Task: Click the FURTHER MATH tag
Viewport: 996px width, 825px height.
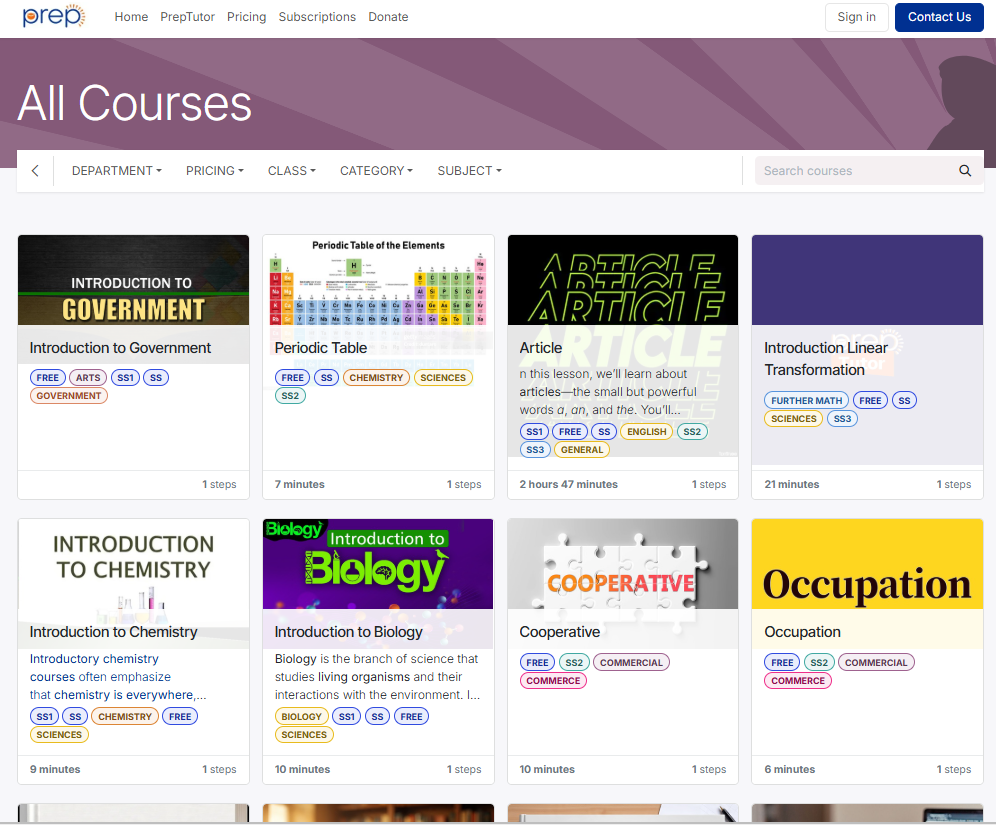Action: point(806,400)
